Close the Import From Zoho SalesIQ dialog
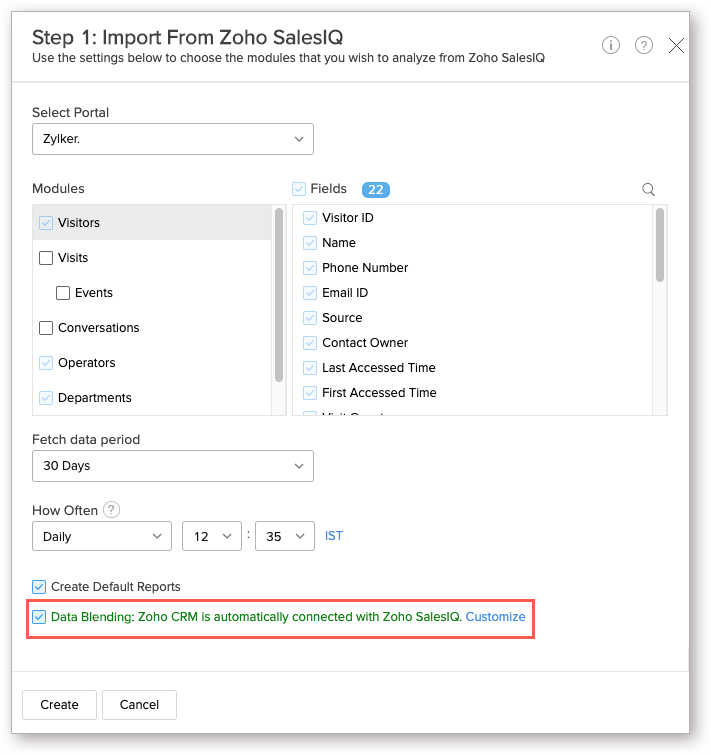711x755 pixels. (x=676, y=45)
